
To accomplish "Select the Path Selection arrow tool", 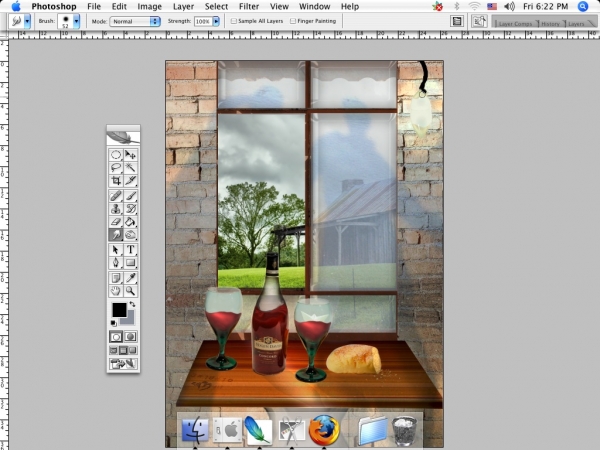I will [x=116, y=250].
